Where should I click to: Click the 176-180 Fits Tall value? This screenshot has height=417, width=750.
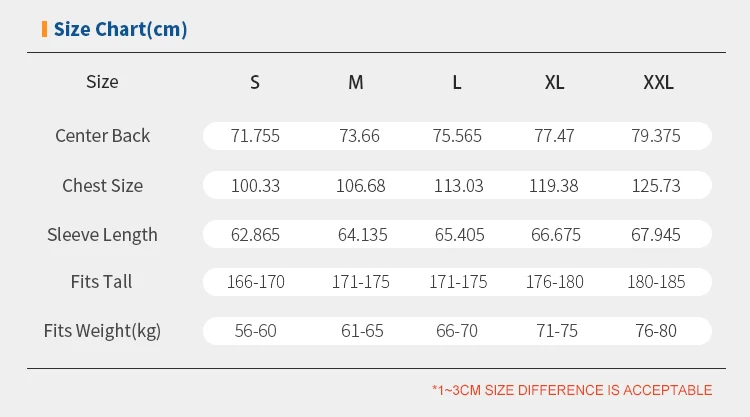(555, 282)
